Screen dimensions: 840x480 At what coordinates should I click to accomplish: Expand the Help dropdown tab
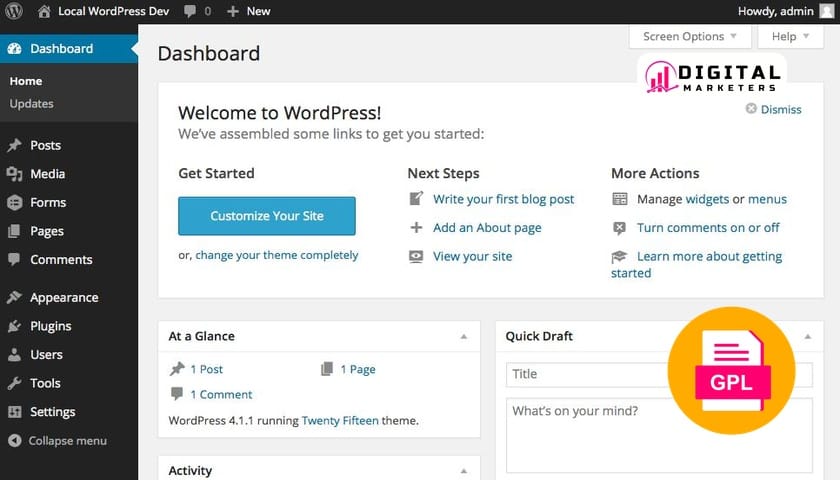pos(790,36)
